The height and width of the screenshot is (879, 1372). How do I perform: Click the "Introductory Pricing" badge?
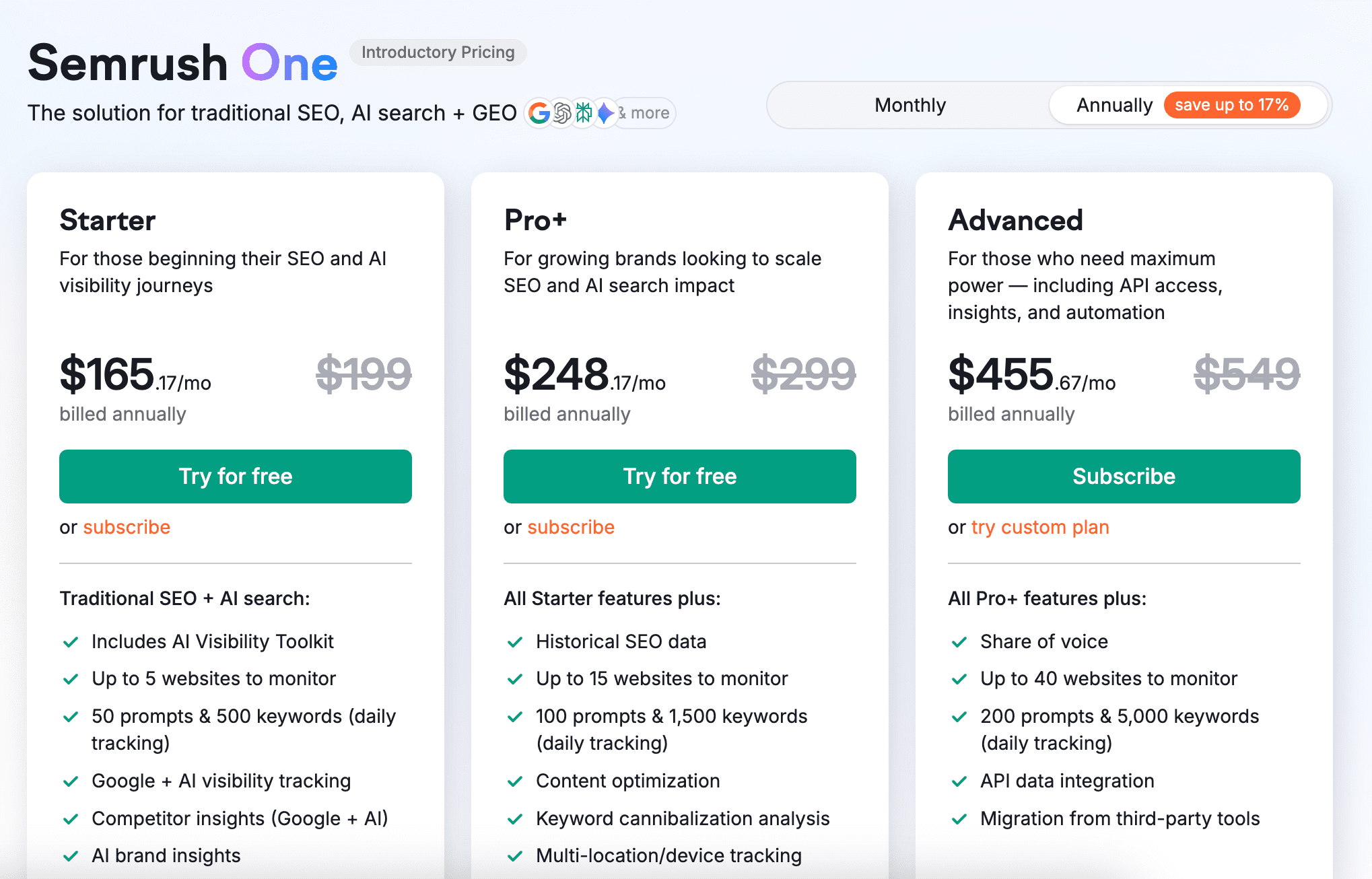[438, 52]
